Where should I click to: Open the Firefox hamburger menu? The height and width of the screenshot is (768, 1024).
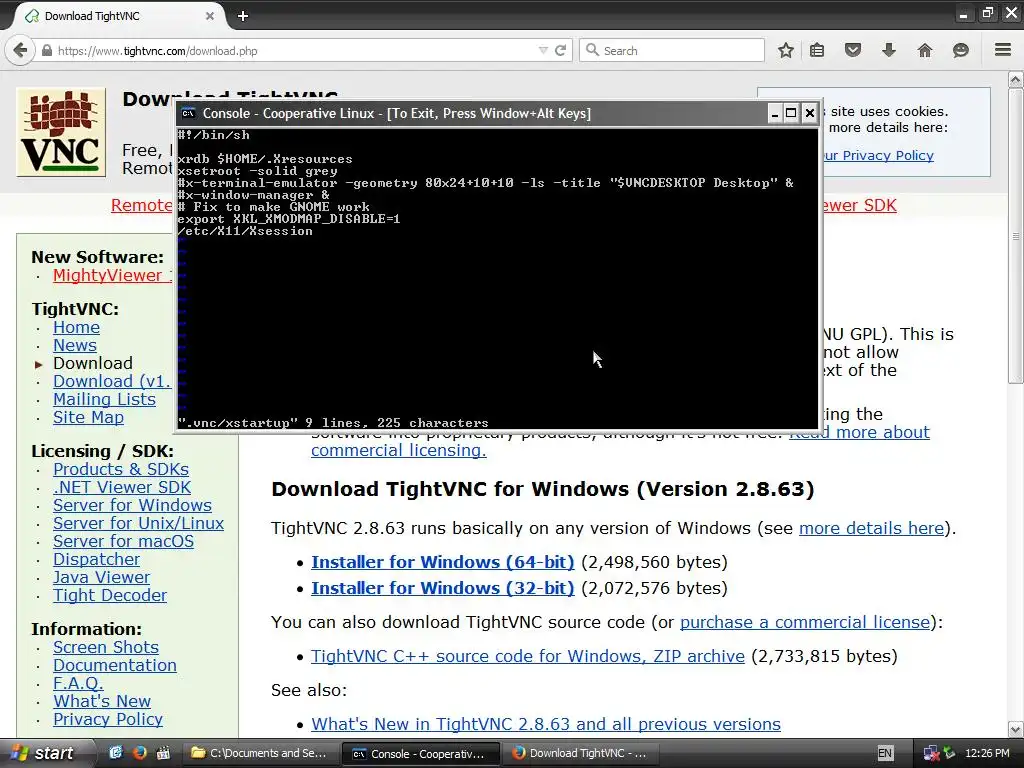[1003, 50]
